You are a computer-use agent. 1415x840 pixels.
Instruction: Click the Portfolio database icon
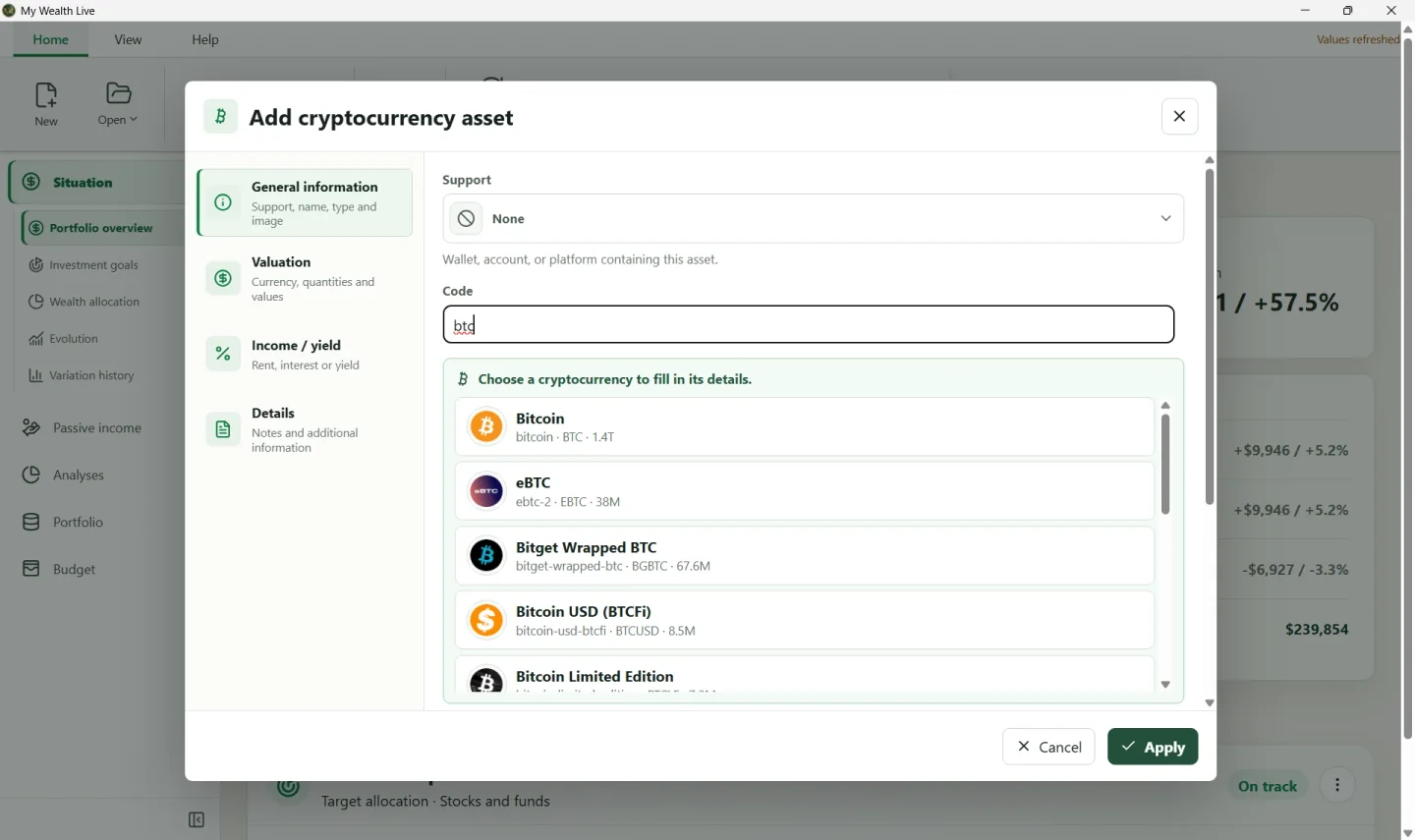tap(31, 522)
